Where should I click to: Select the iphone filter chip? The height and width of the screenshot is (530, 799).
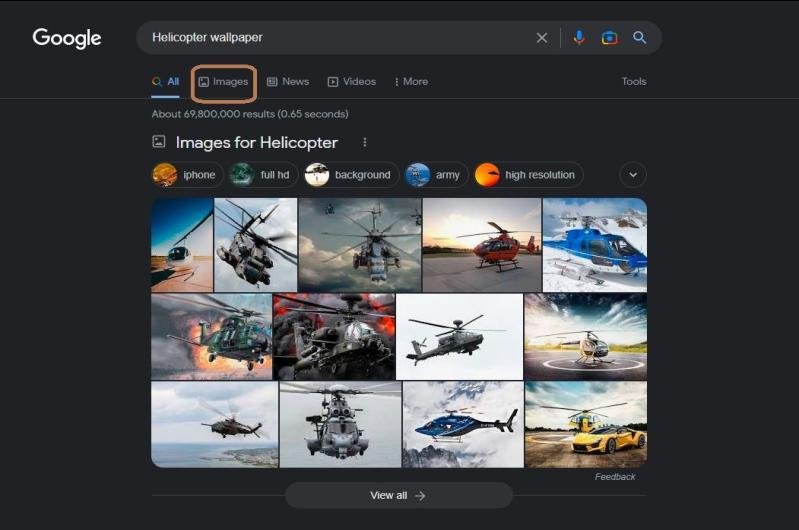pos(188,175)
